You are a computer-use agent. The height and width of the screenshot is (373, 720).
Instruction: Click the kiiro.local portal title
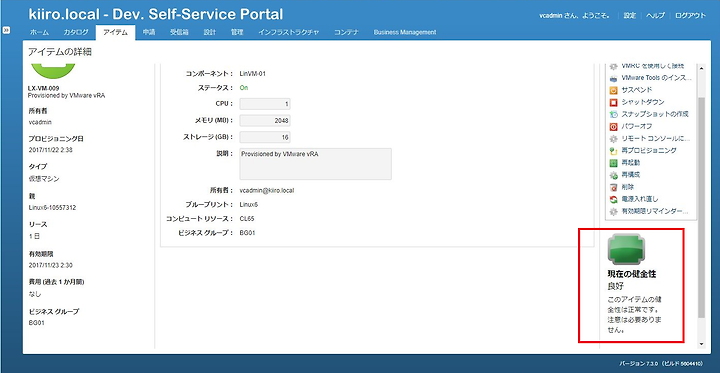[156, 14]
